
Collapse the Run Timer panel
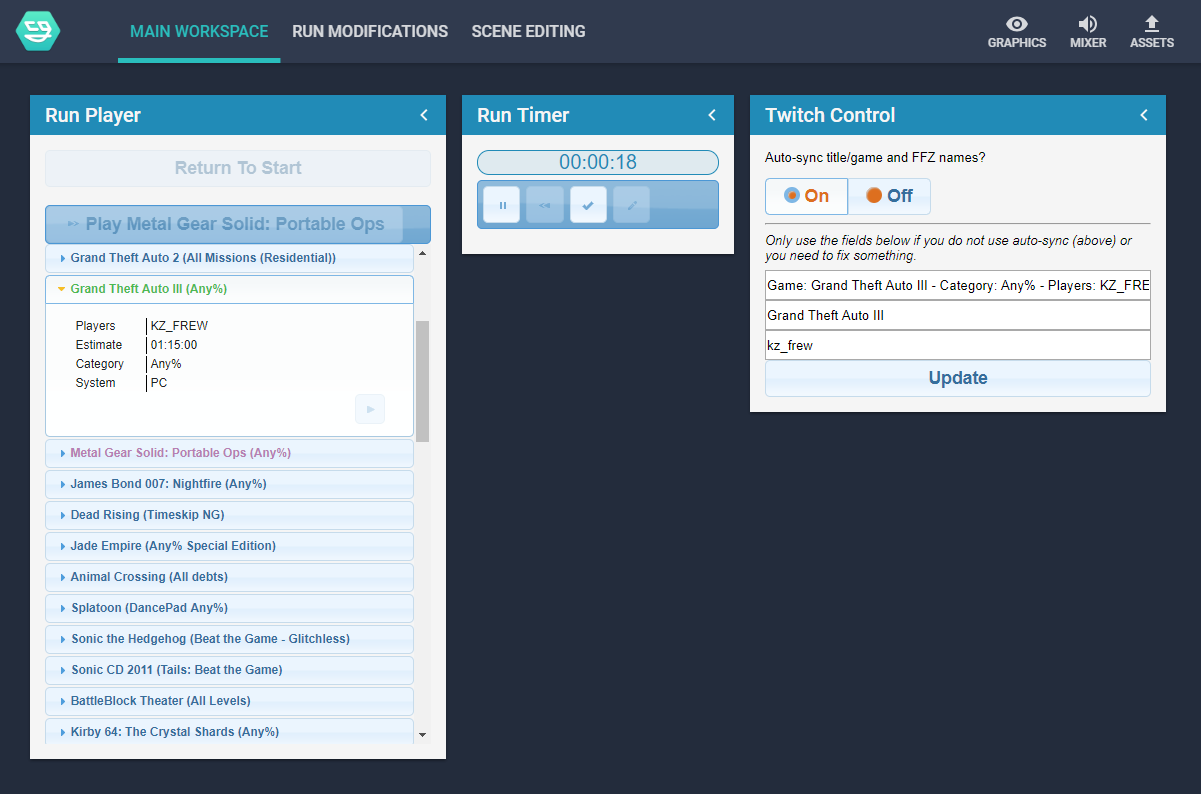[712, 115]
